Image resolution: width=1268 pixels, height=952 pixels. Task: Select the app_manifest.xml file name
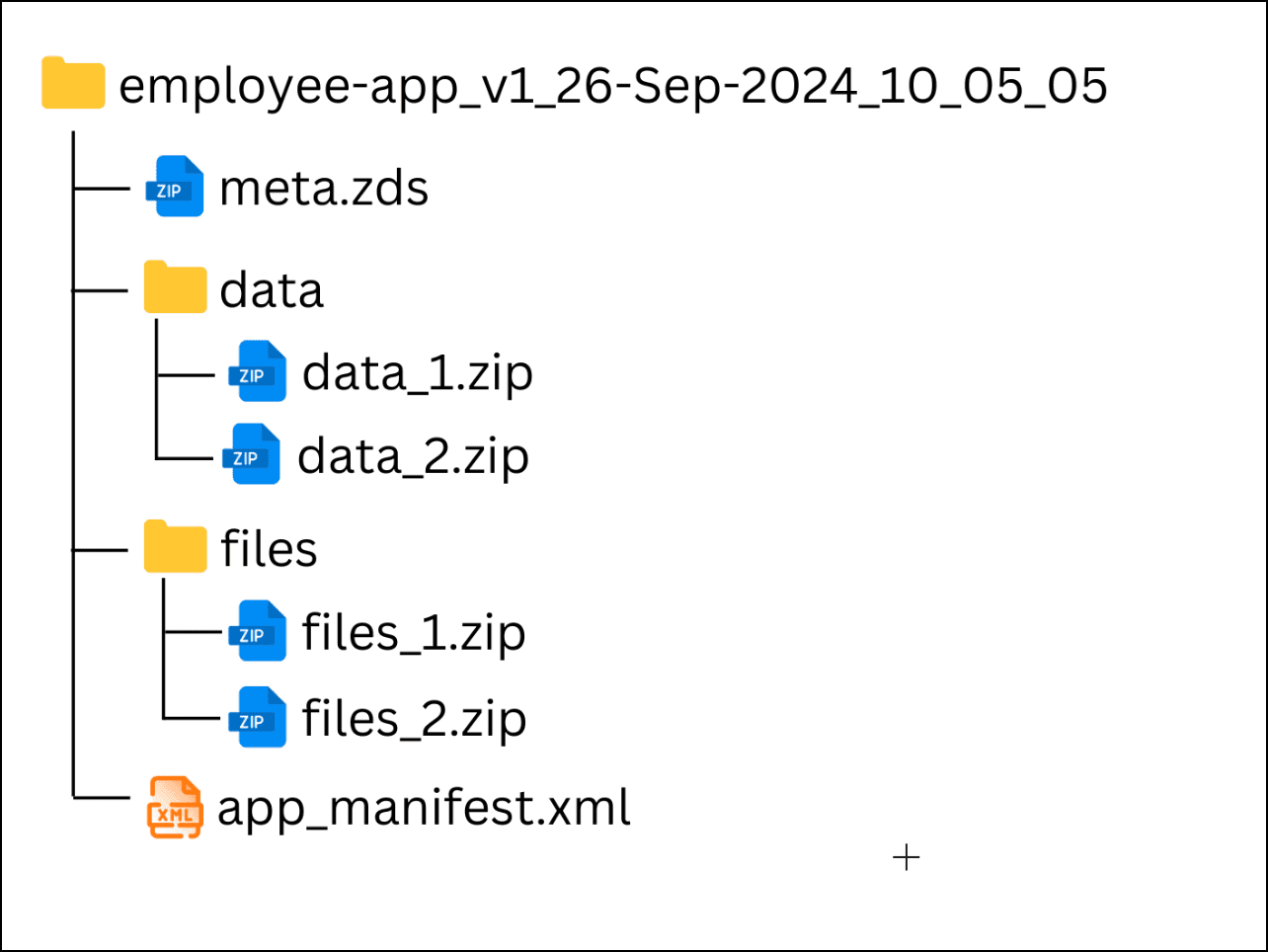coord(424,809)
